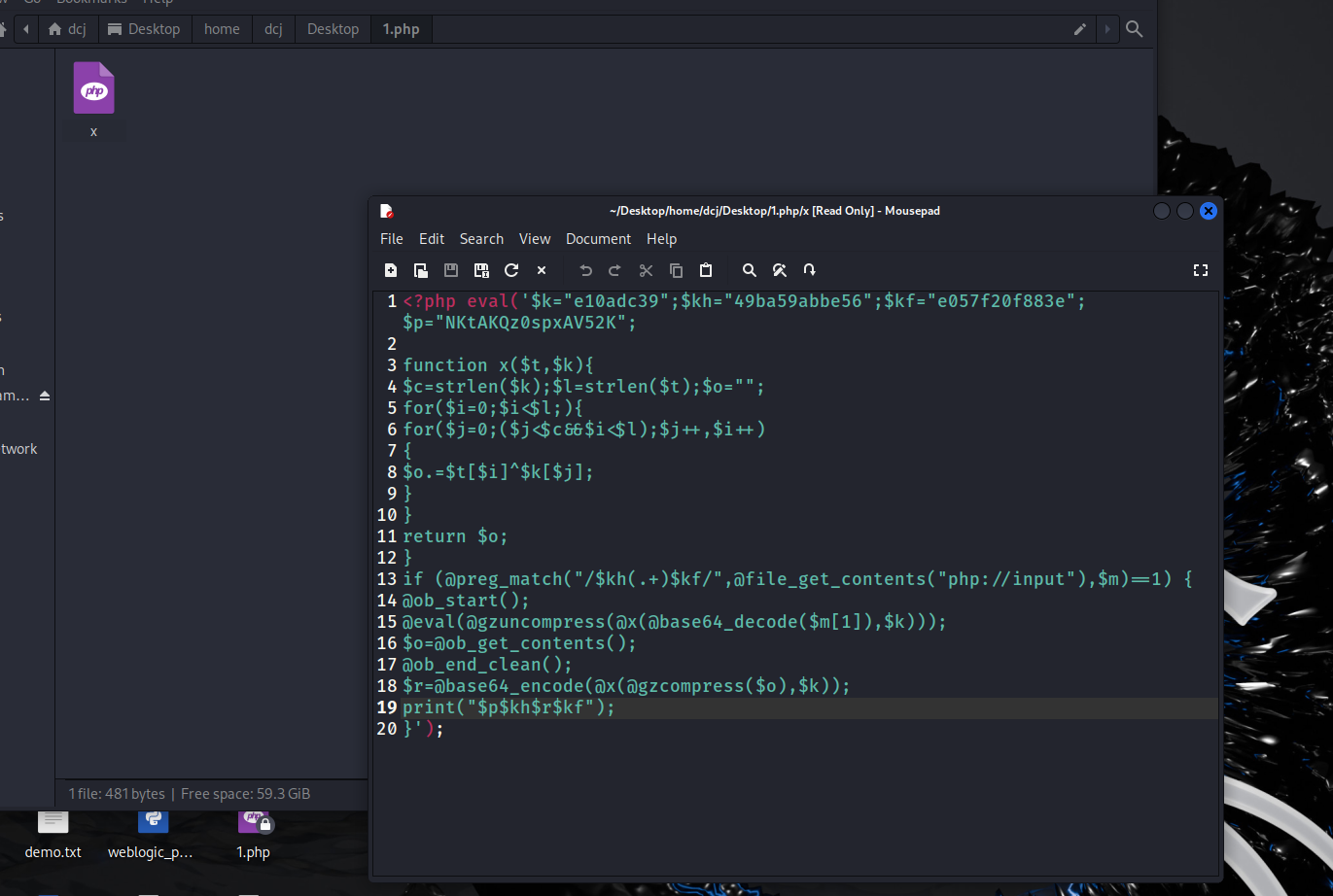Select the weblogic_p... Python desktop file

click(x=151, y=836)
